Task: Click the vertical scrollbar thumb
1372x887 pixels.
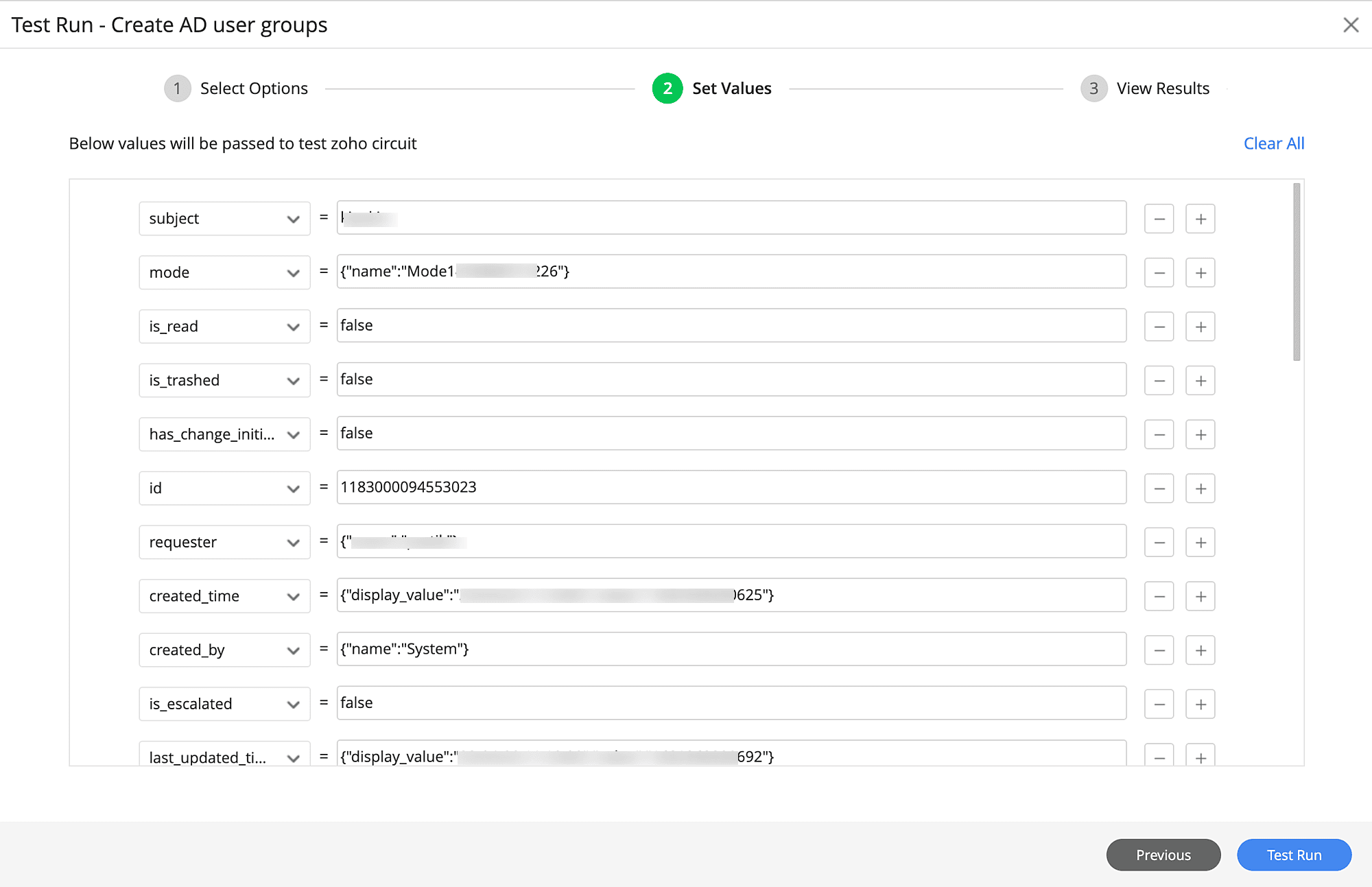Action: (x=1296, y=272)
